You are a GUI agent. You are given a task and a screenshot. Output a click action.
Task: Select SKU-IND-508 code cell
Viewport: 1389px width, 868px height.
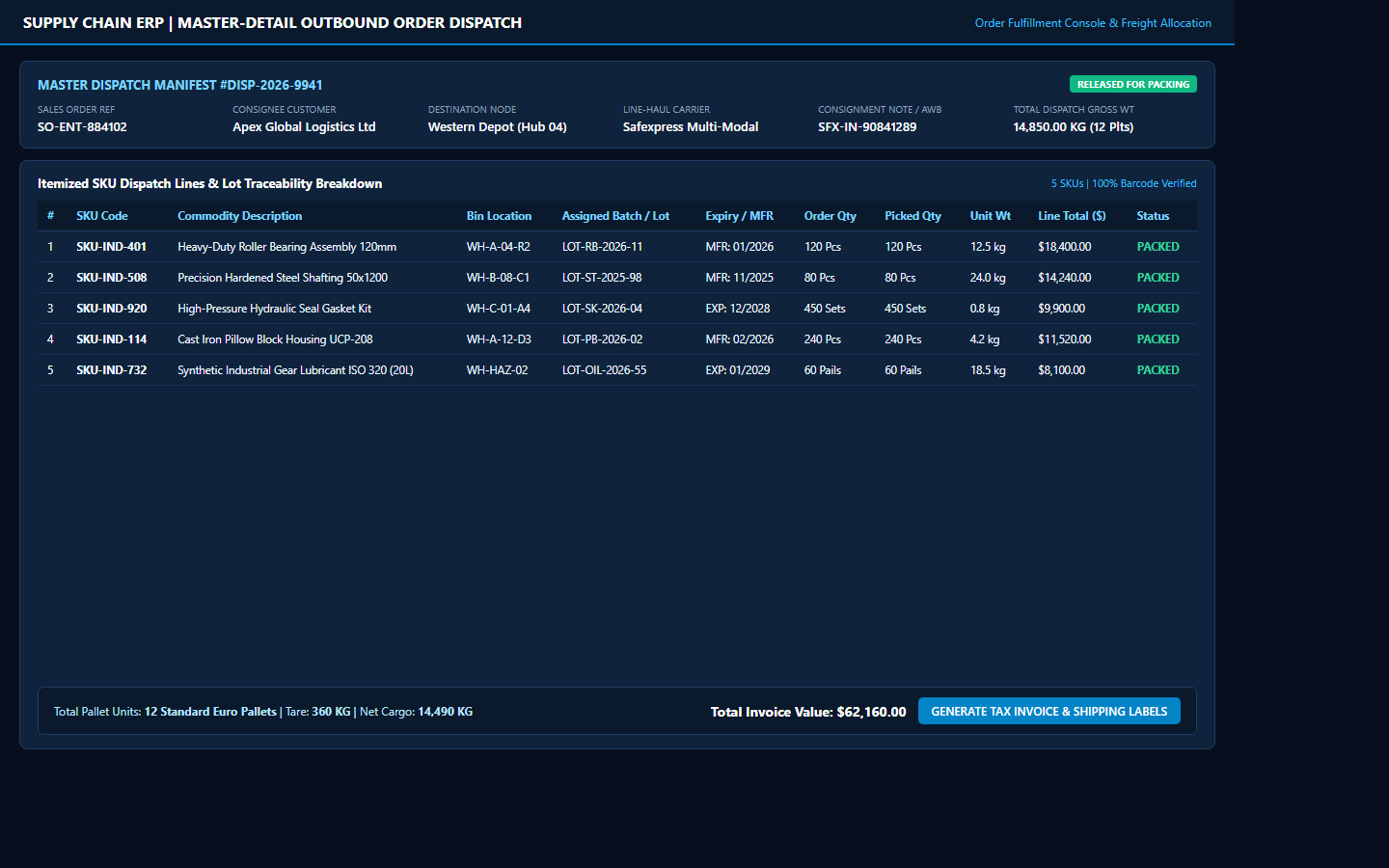[x=112, y=278]
